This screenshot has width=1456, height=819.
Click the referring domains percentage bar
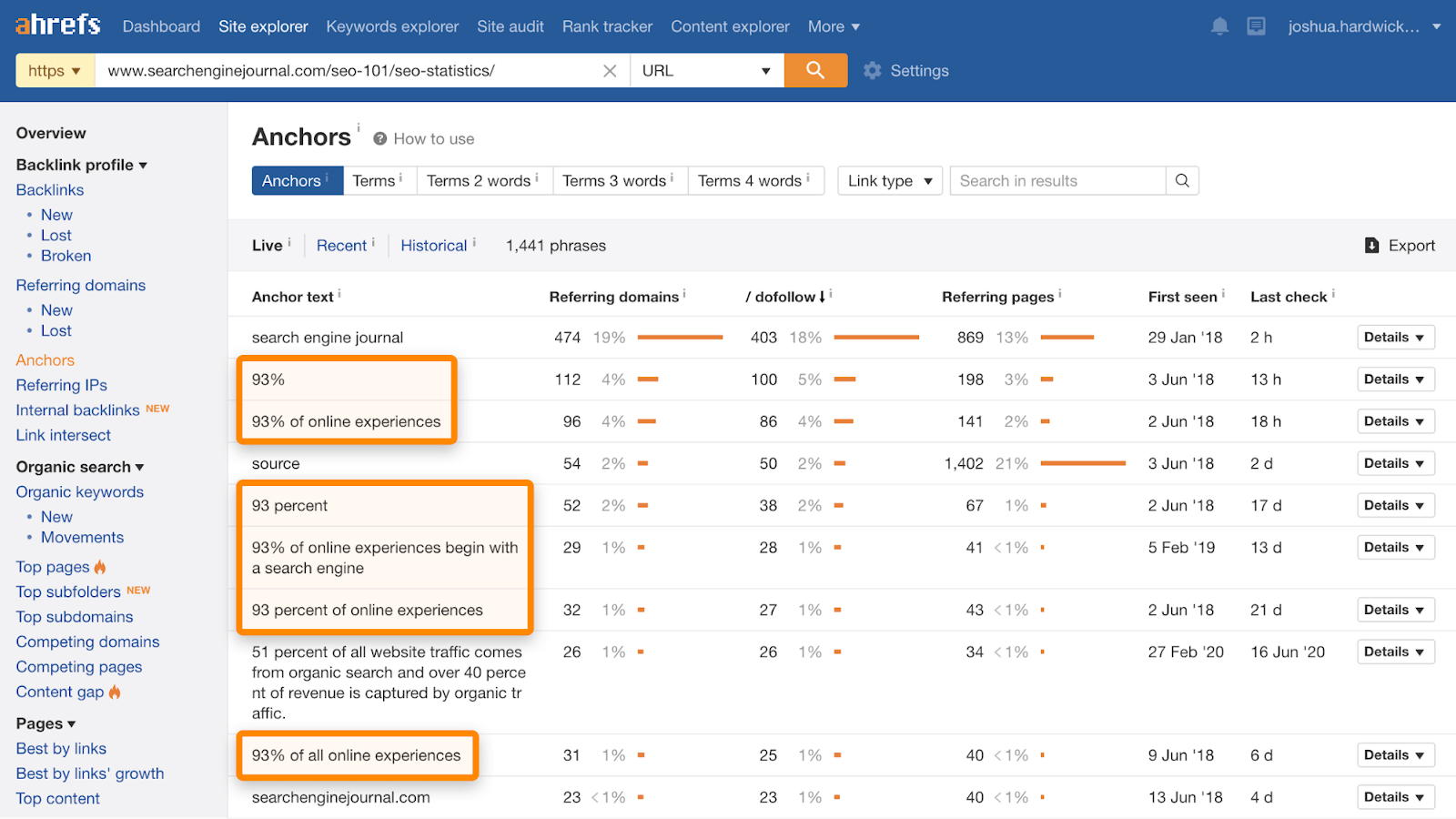pos(680,337)
